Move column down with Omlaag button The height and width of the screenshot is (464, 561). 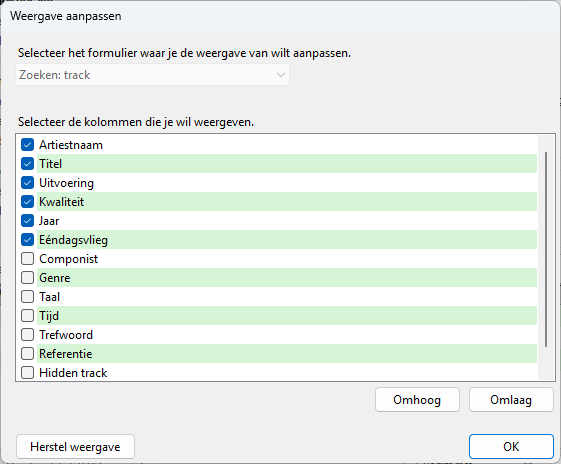pyautogui.click(x=511, y=400)
